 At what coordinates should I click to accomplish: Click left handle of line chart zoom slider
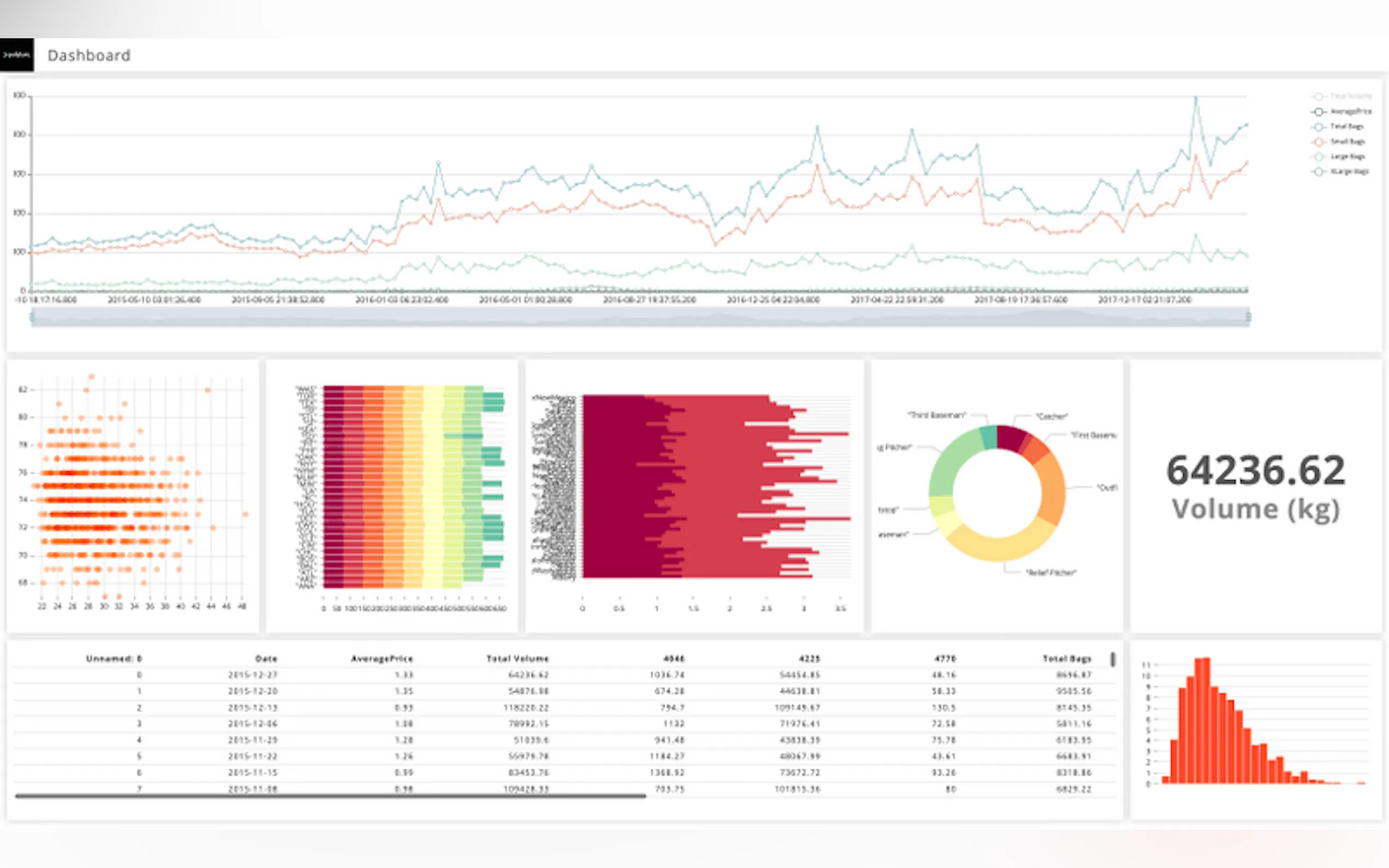pos(32,317)
